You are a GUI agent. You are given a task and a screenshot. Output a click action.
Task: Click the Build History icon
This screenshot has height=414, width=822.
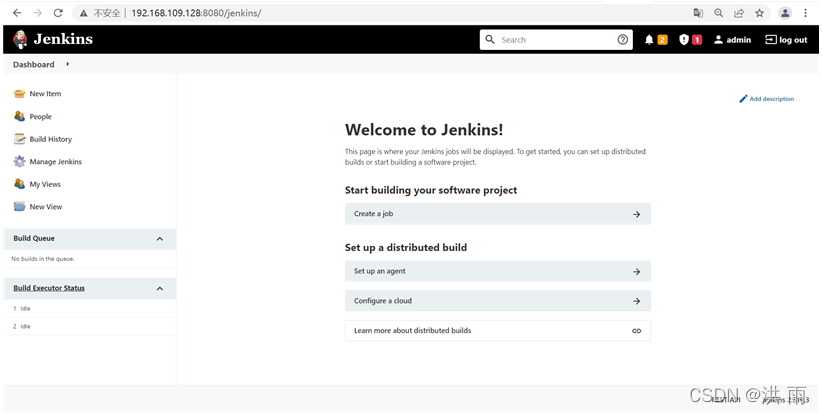[x=19, y=139]
